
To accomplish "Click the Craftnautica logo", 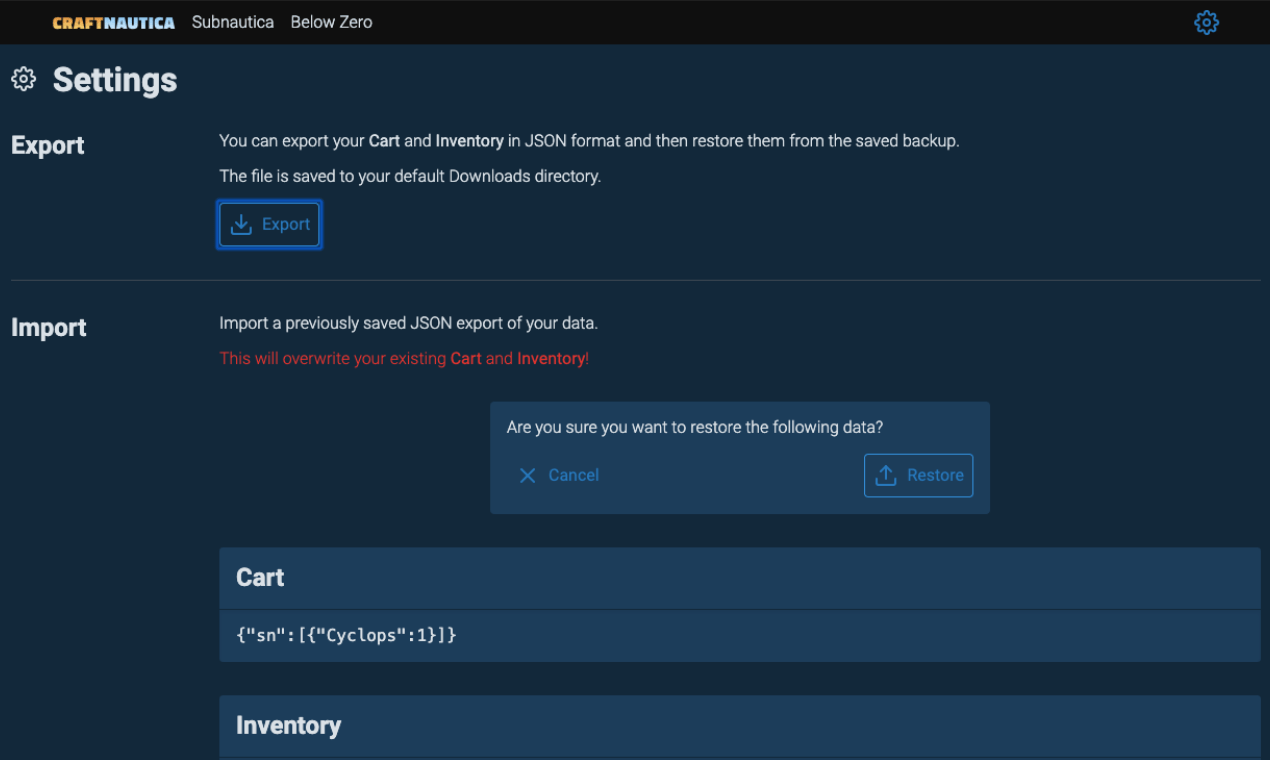I will click(113, 22).
